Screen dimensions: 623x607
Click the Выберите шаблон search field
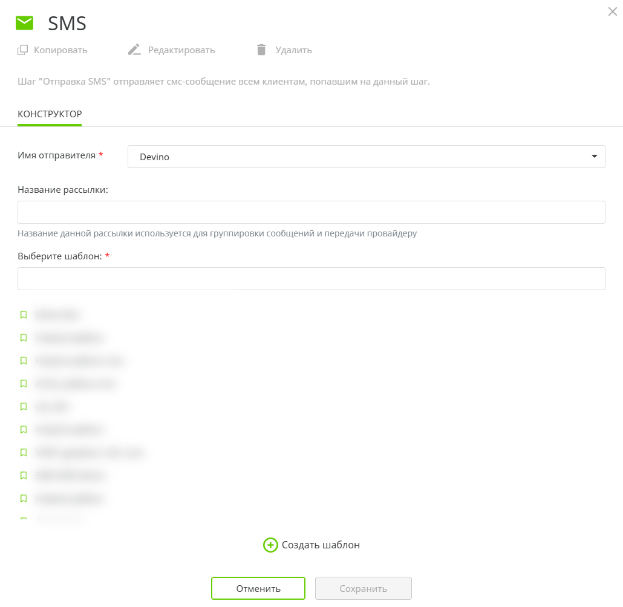(x=311, y=278)
